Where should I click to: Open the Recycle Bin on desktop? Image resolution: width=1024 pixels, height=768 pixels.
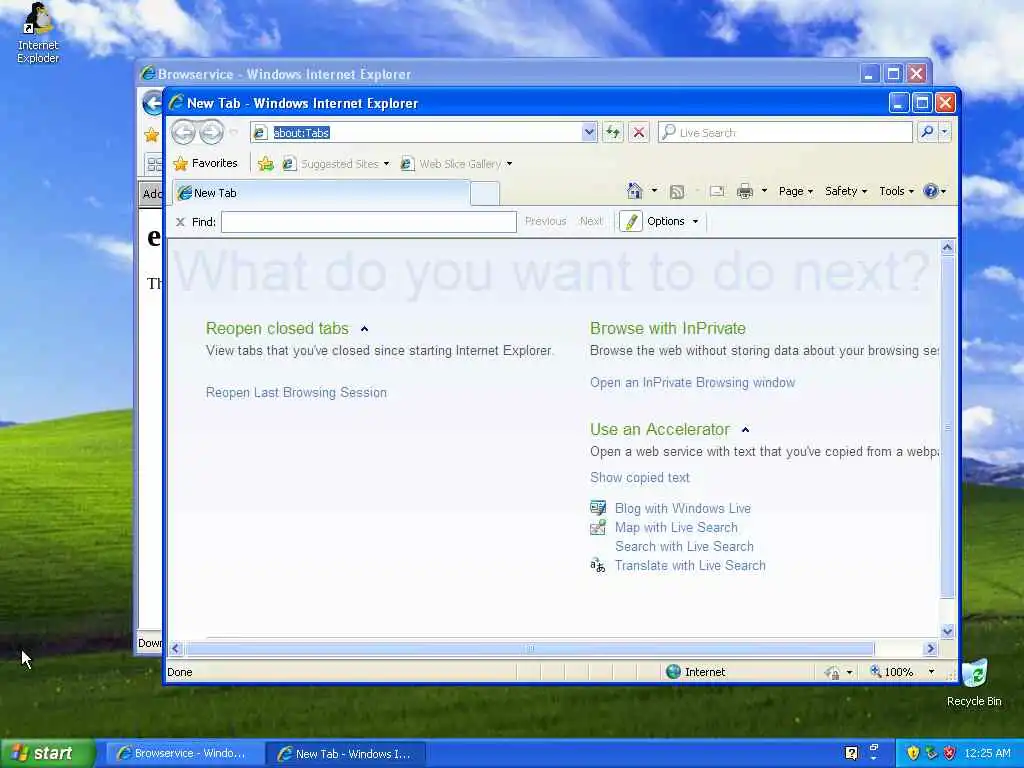tap(974, 682)
